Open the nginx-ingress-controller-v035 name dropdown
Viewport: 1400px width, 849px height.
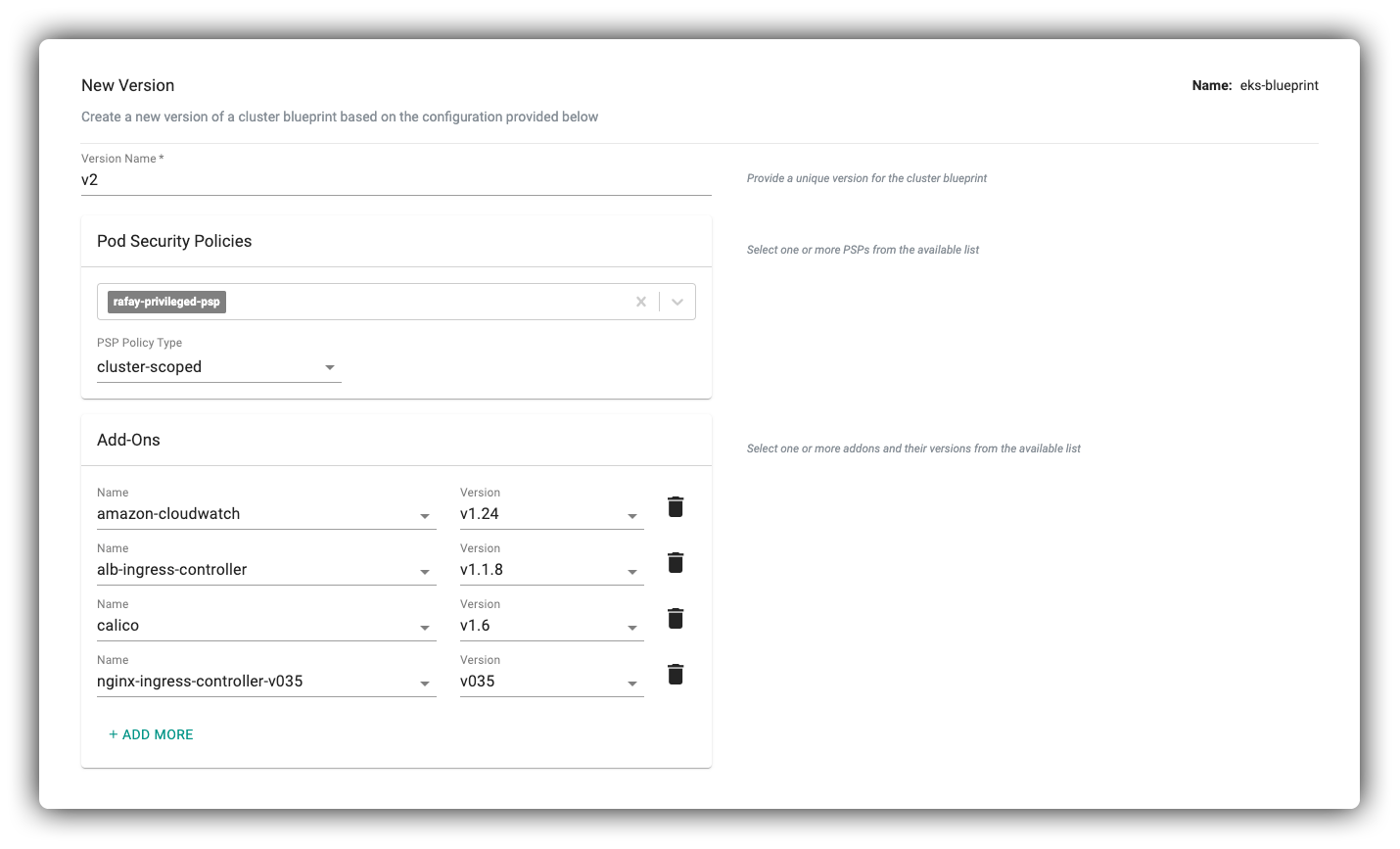coord(266,682)
